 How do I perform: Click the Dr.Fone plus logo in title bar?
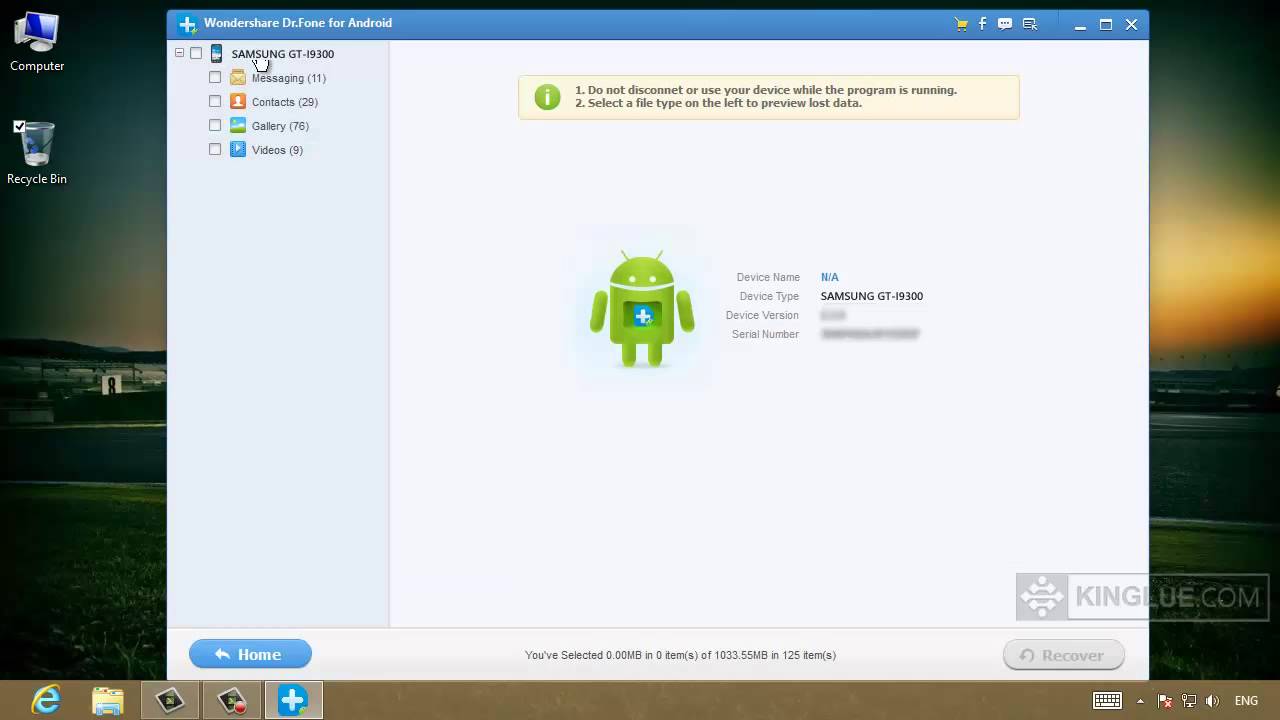[x=187, y=24]
